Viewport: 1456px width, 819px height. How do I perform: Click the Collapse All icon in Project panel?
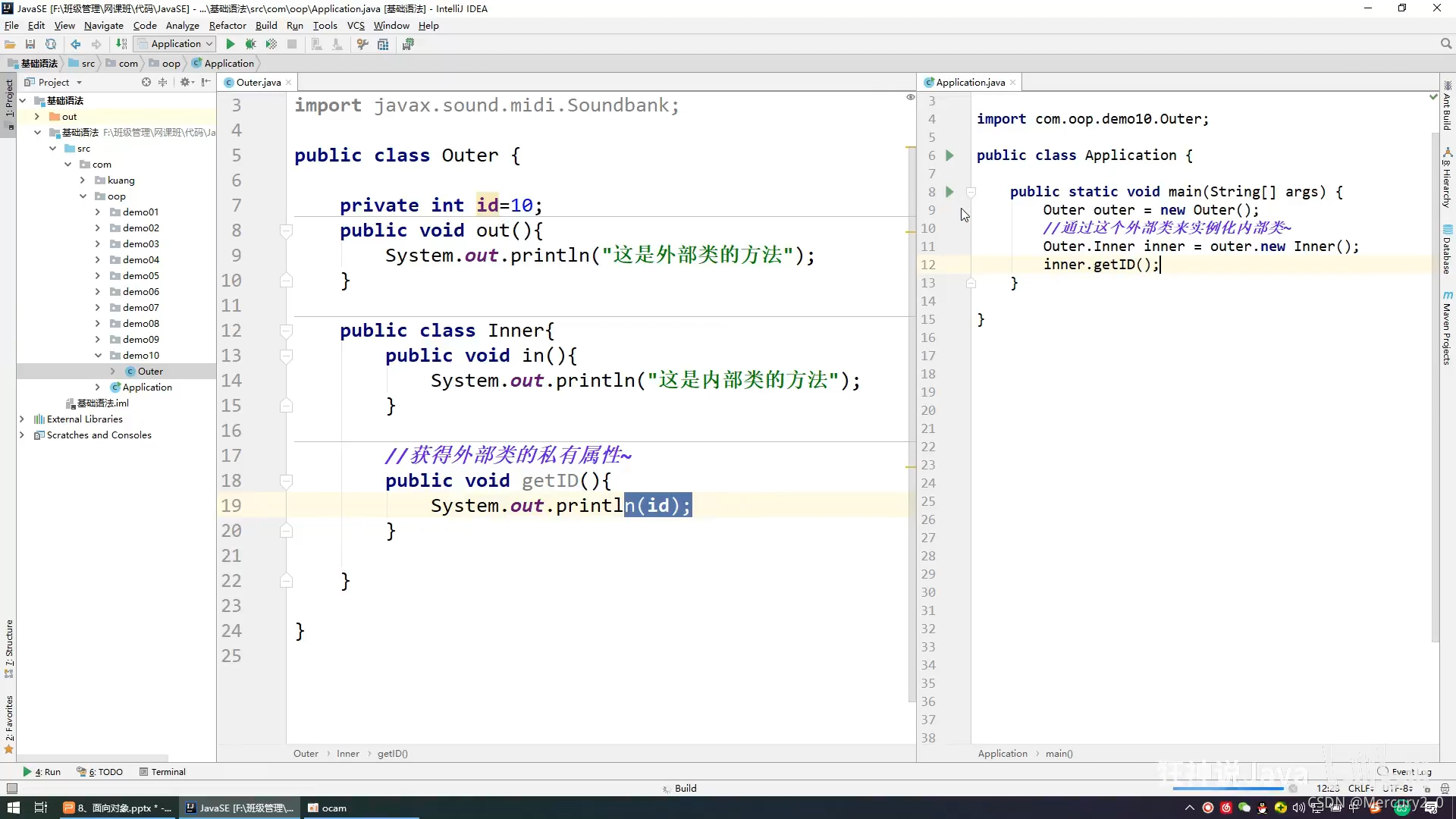[x=162, y=82]
